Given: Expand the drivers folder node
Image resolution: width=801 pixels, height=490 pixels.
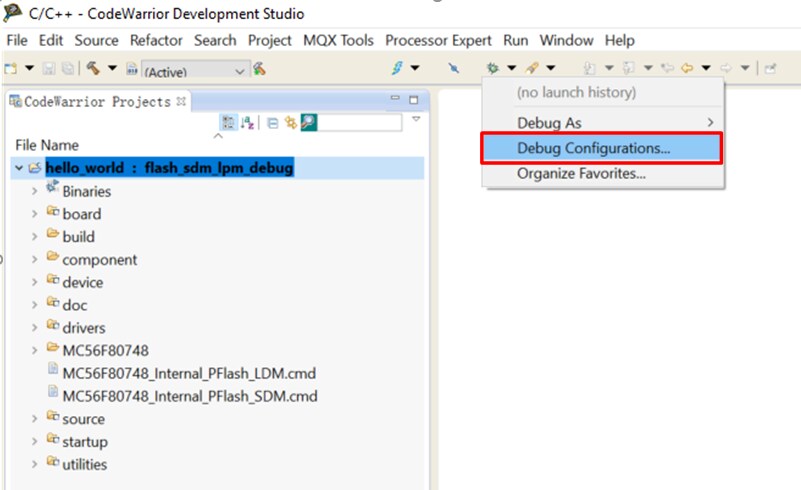Looking at the screenshot, I should pos(35,328).
